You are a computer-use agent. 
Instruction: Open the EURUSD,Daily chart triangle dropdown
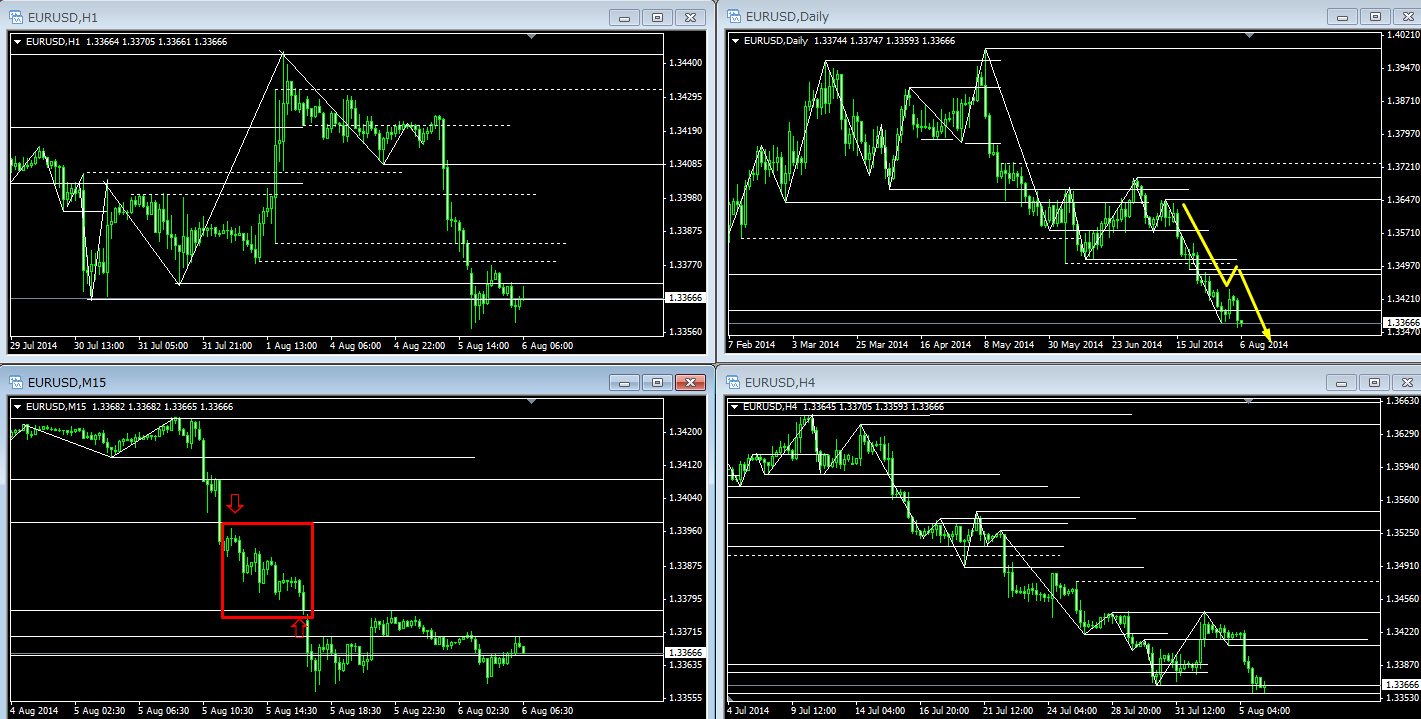coord(736,40)
